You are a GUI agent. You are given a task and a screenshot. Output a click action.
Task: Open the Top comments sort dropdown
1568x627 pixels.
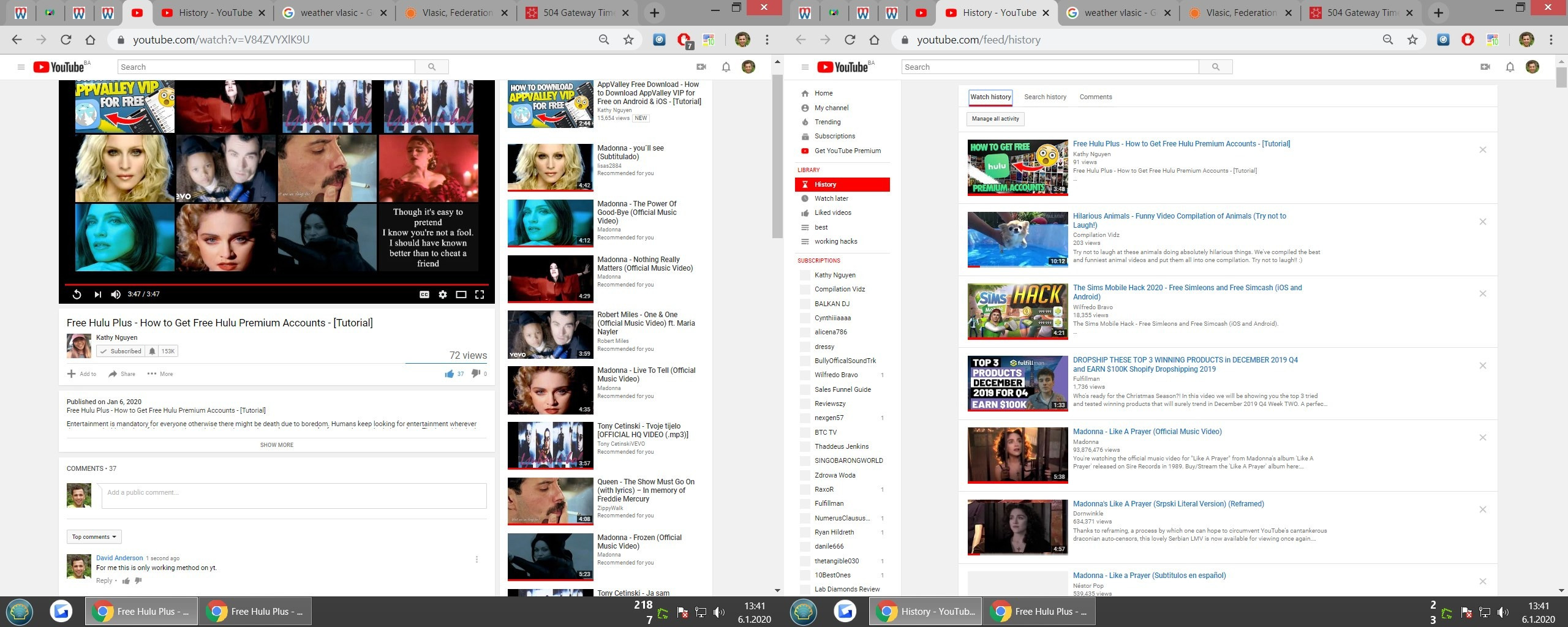click(x=94, y=537)
